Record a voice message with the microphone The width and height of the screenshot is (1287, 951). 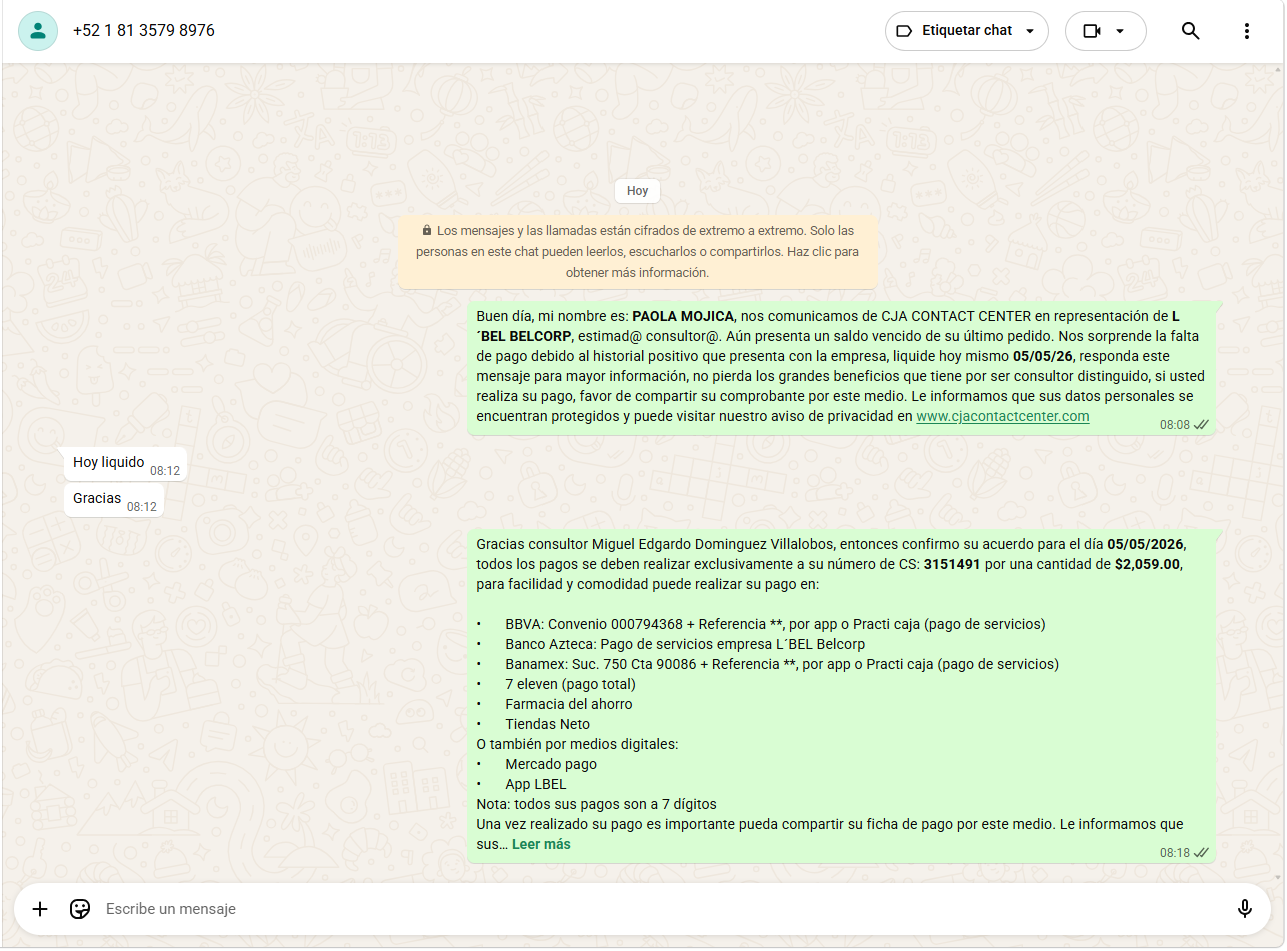click(1245, 909)
